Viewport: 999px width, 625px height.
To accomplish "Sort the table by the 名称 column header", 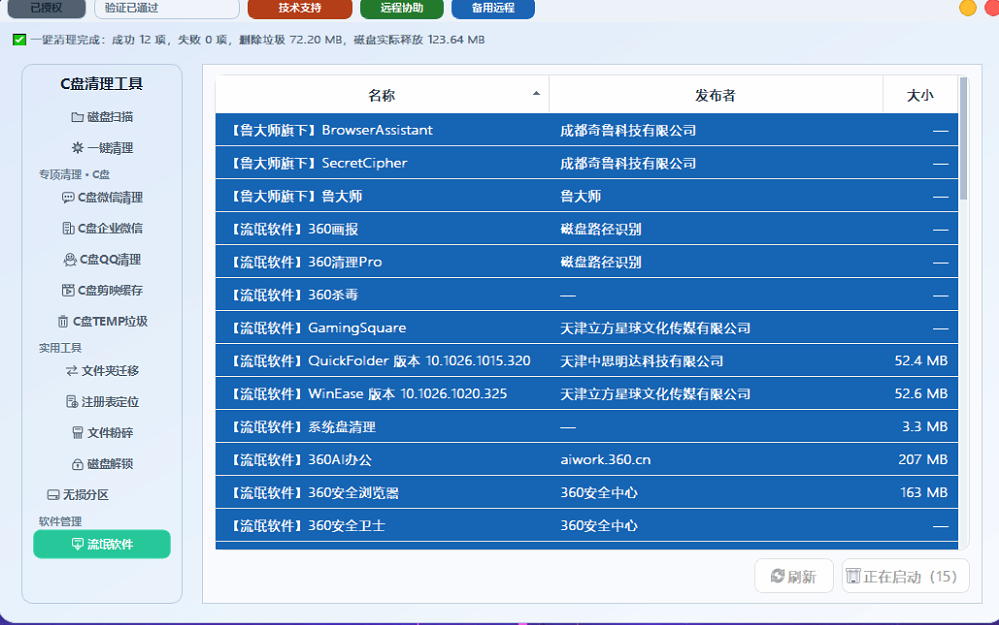I will coord(382,95).
